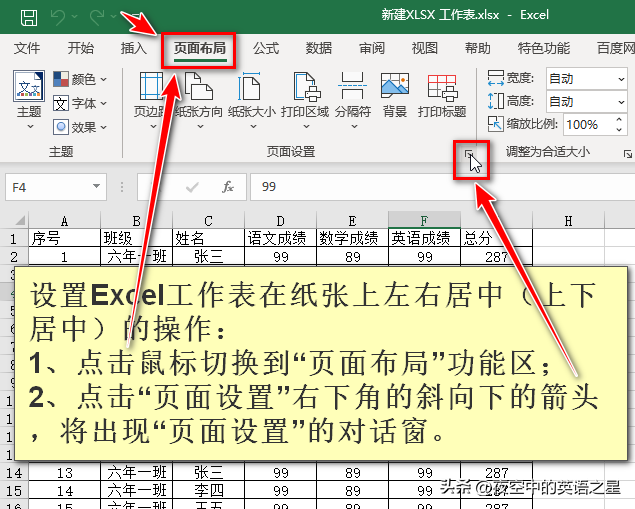Click the Save icon in title bar

tap(29, 17)
